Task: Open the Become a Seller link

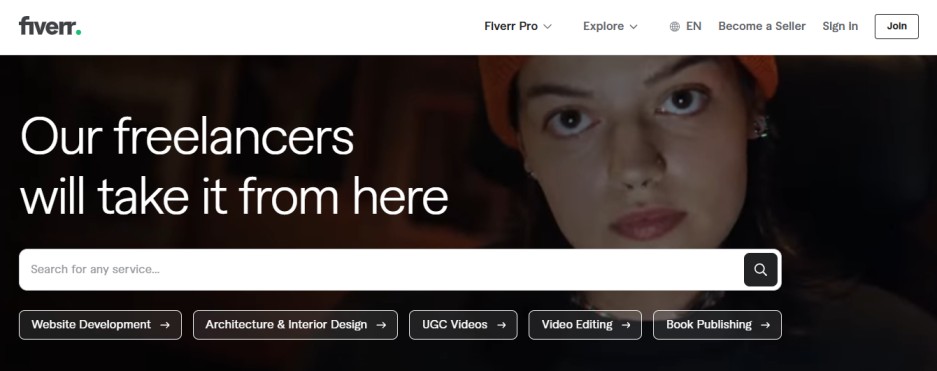Action: point(762,26)
